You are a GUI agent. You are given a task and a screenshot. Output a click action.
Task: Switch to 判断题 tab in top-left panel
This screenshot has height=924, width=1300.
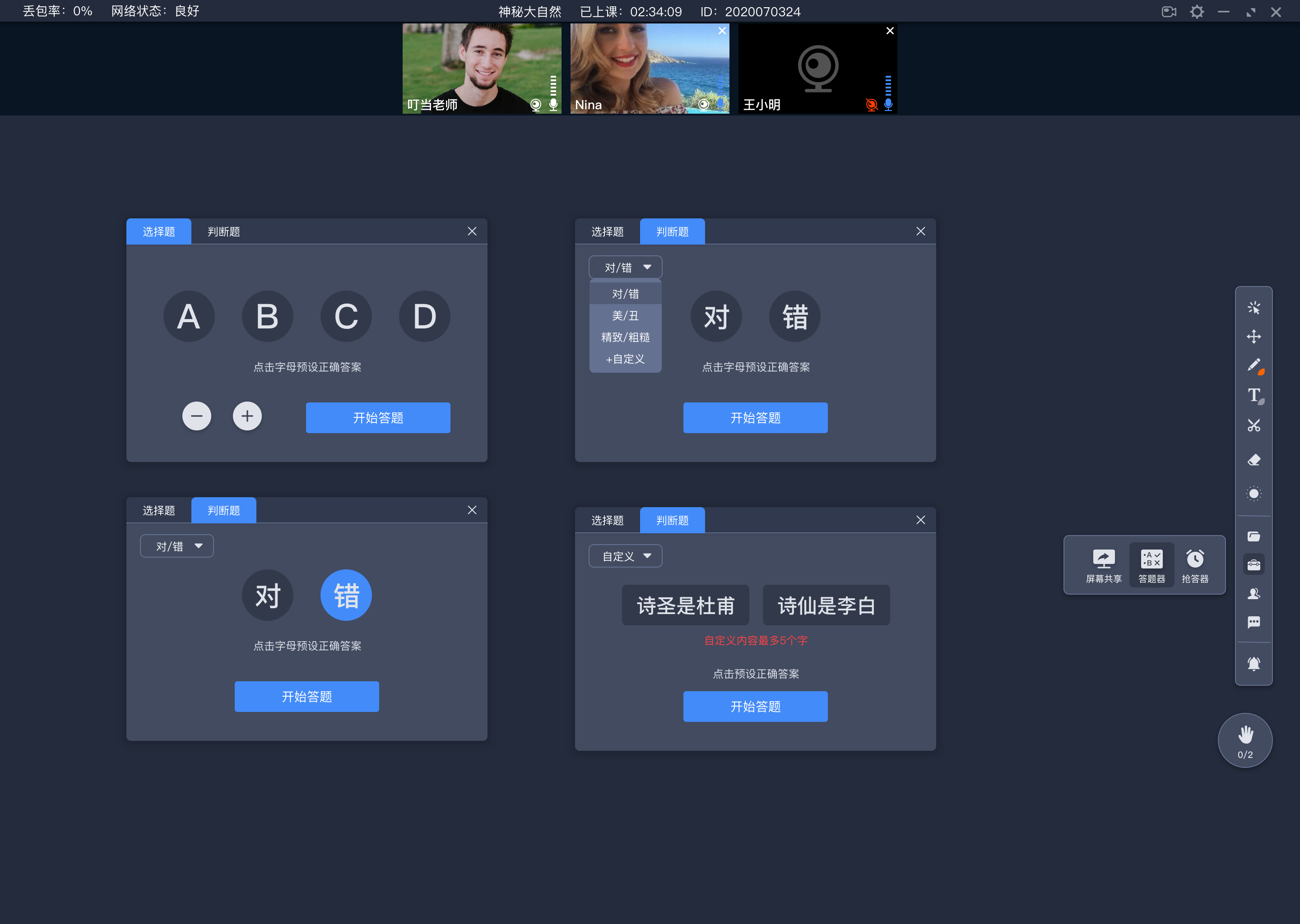(222, 231)
